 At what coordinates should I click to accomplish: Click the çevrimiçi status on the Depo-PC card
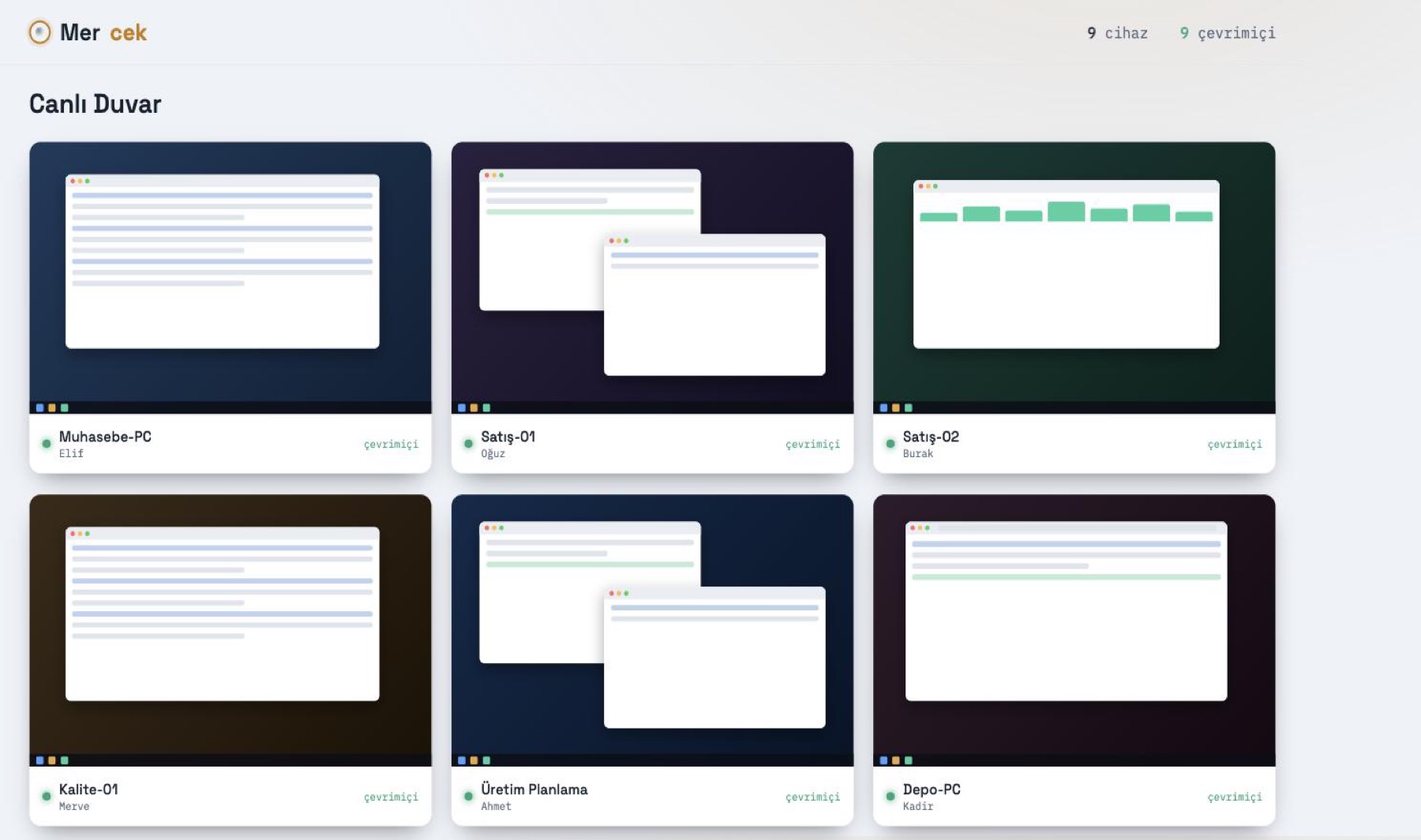tap(1235, 797)
